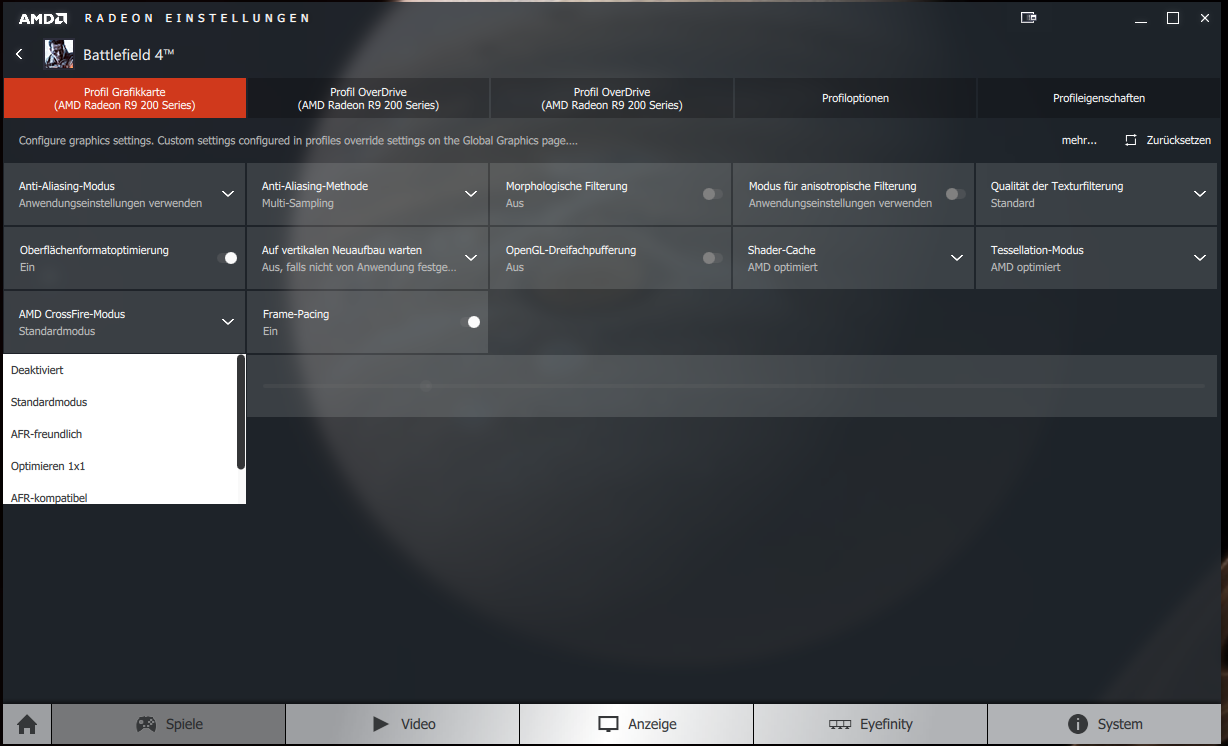The image size is (1228, 746).
Task: Toggle Morphologische Filterung switch
Action: [713, 194]
